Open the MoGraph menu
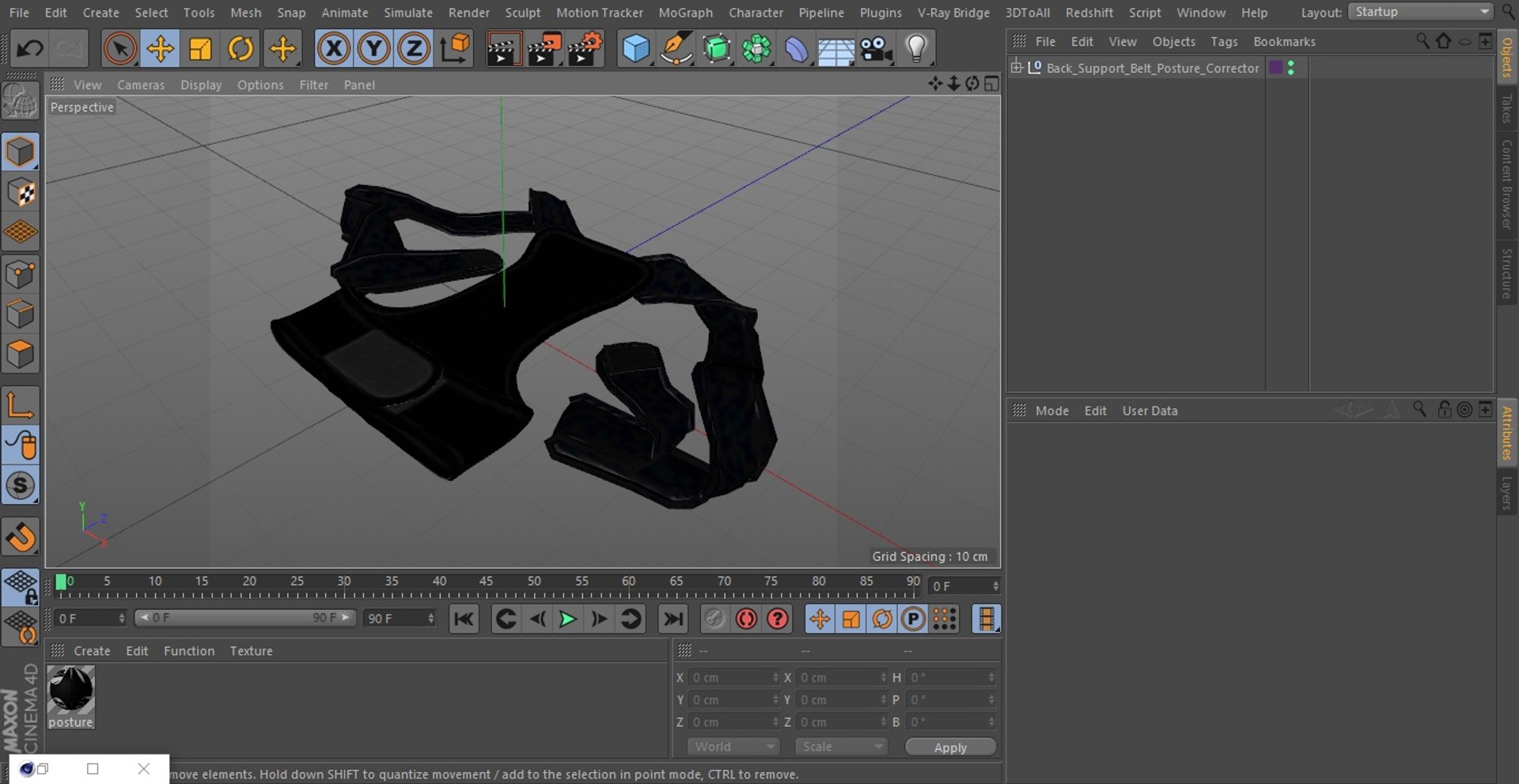This screenshot has width=1519, height=784. click(685, 13)
